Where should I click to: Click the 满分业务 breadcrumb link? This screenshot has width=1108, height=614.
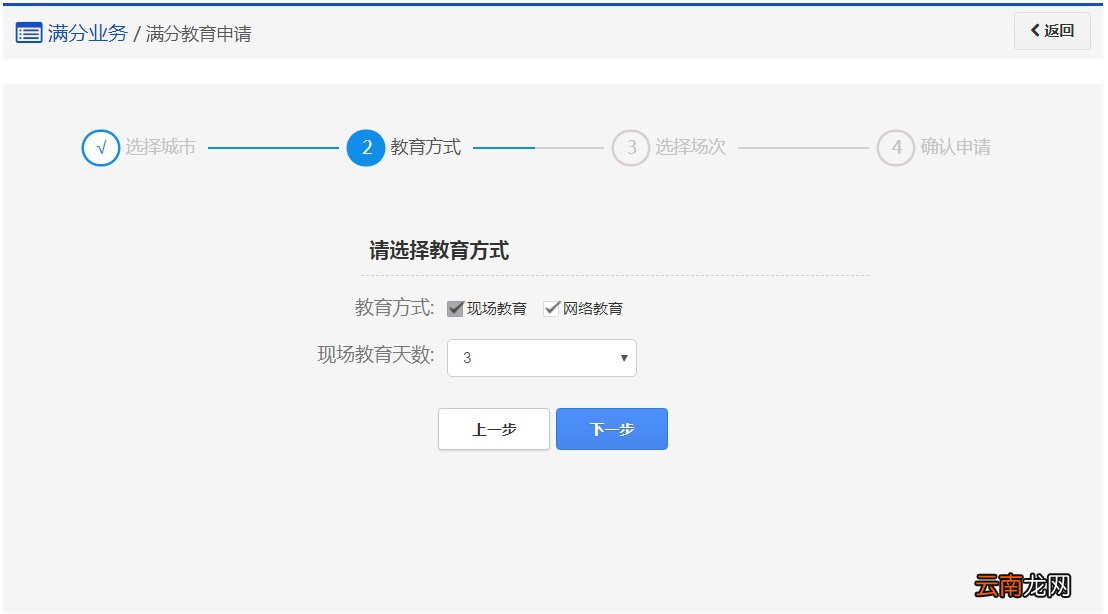pyautogui.click(x=85, y=33)
